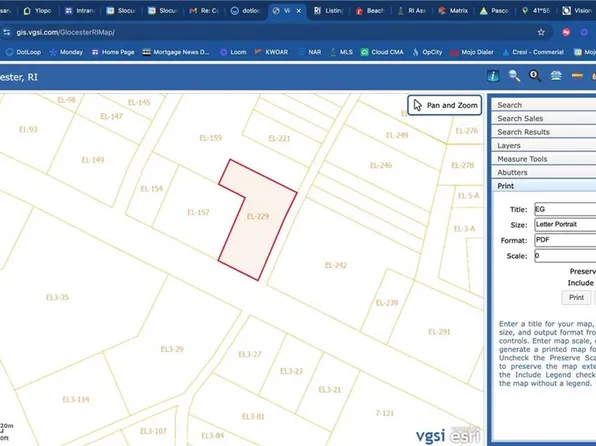The image size is (596, 446).
Task: Switch to the Matrix browser tab
Action: [453, 11]
